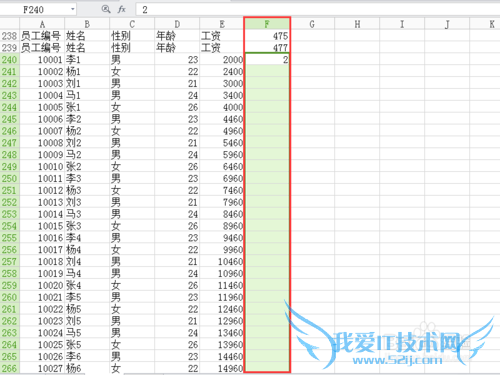The height and width of the screenshot is (375, 500).
Task: Click the salary cell 3400
Action: tap(222, 95)
